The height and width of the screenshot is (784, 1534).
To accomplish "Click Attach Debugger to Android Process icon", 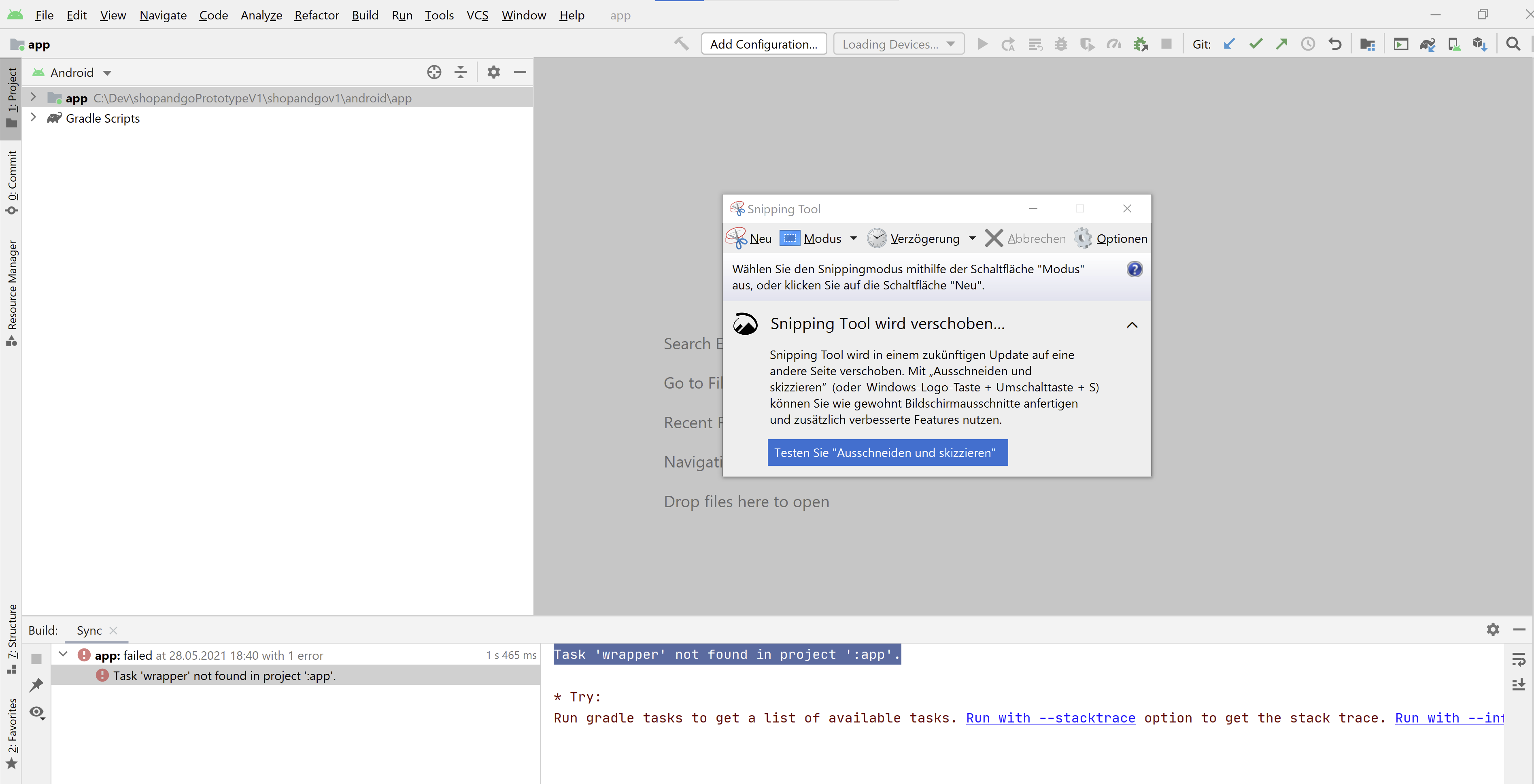I will (x=1140, y=44).
